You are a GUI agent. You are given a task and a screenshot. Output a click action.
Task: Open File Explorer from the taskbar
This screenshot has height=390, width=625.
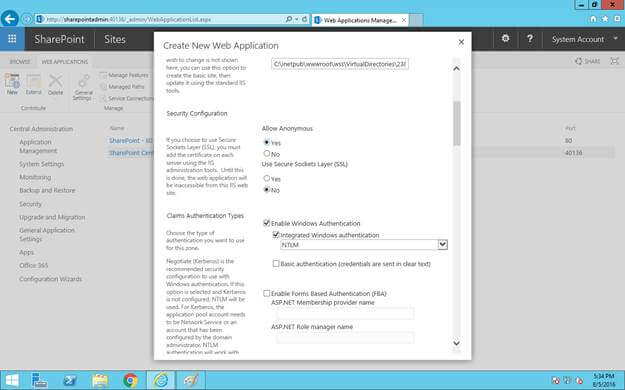coord(100,380)
